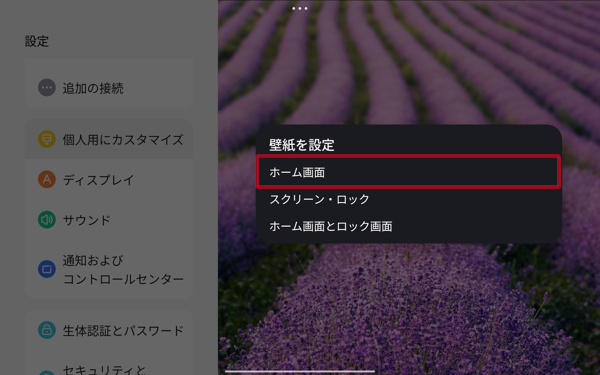Click the orange ディスプレイ icon
Image resolution: width=600 pixels, height=375 pixels.
[x=47, y=179]
